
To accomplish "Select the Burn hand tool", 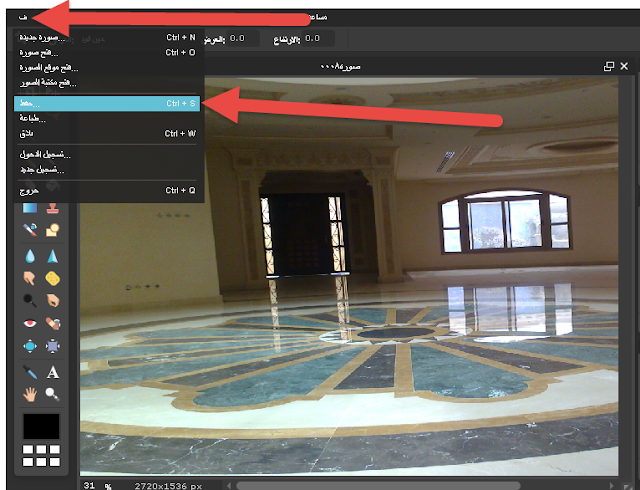I will click(53, 301).
